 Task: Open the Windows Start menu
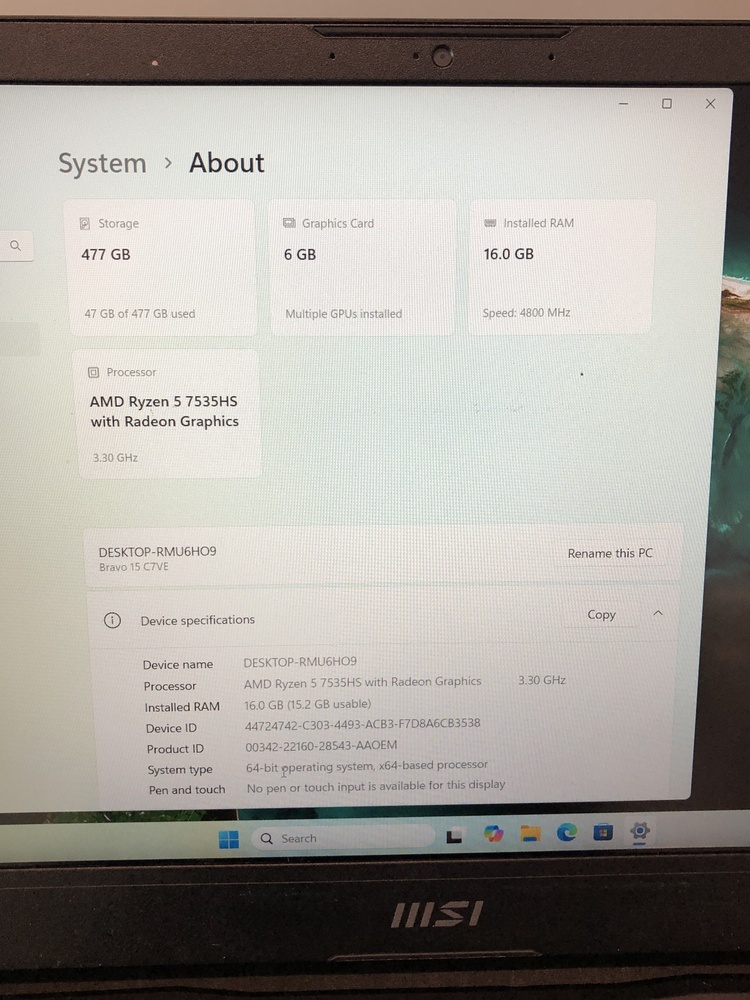point(228,839)
